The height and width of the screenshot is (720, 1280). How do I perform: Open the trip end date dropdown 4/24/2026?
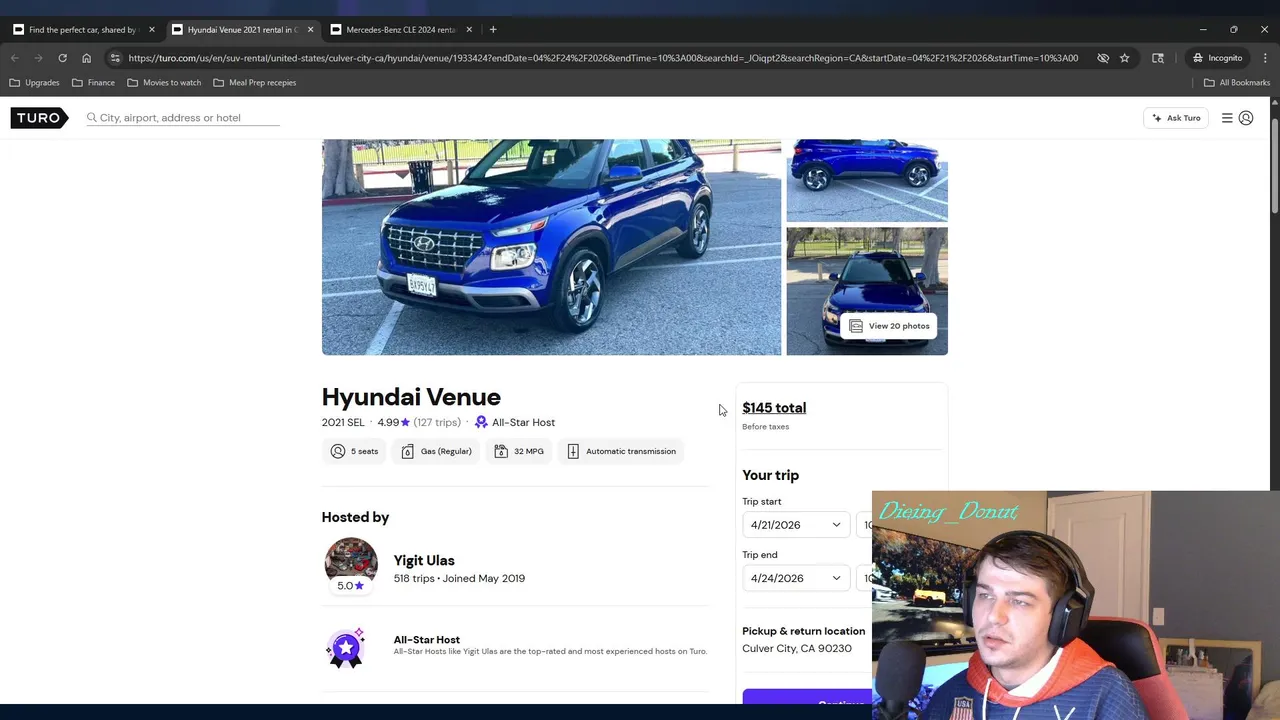[796, 578]
